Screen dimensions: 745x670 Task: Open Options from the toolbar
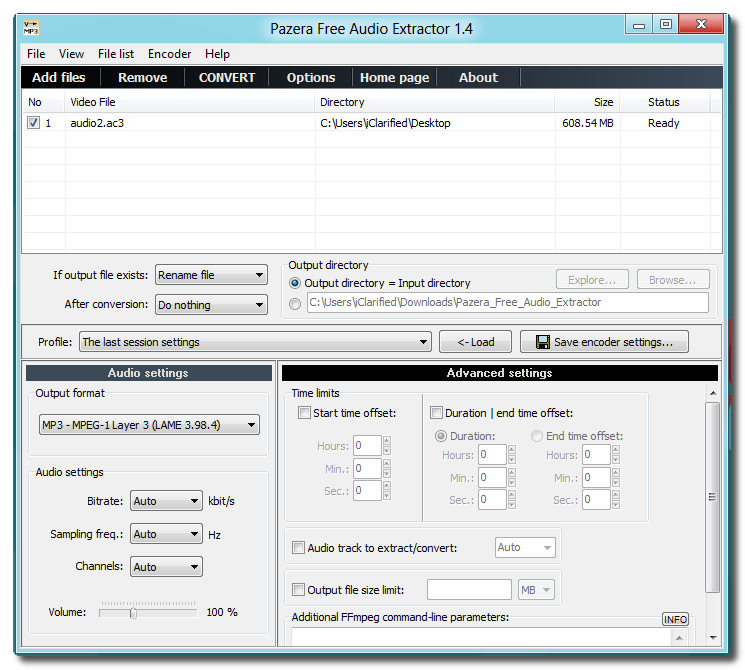click(x=311, y=77)
